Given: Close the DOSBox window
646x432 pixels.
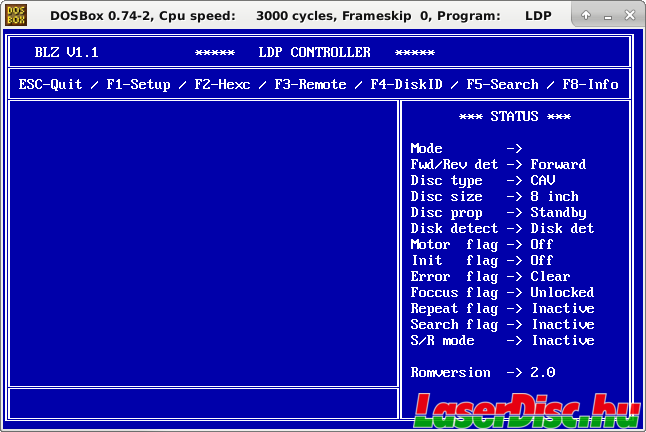Looking at the screenshot, I should pyautogui.click(x=630, y=16).
